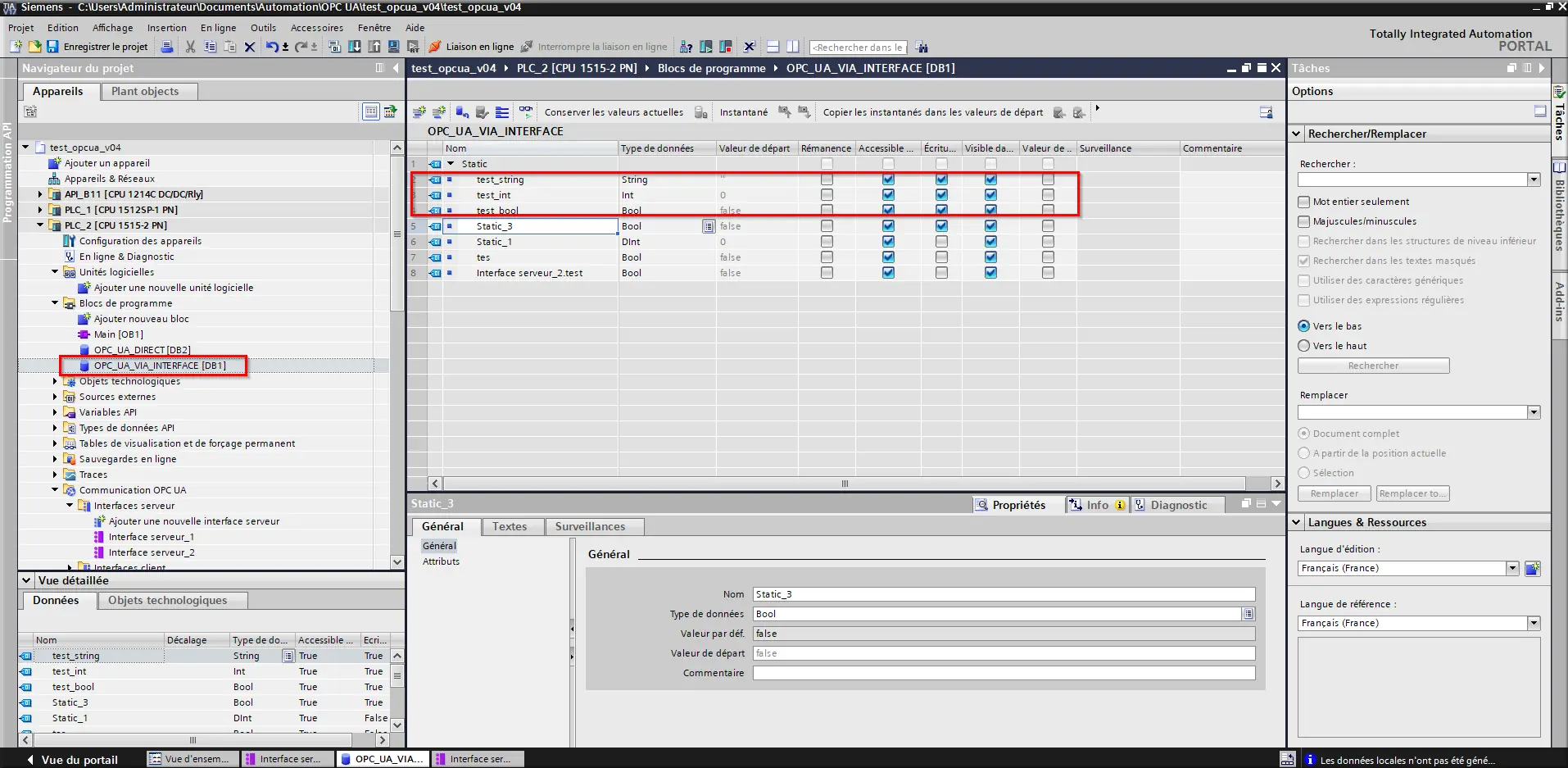Click the copy icon in toolbar
This screenshot has width=1568, height=768.
point(210,47)
